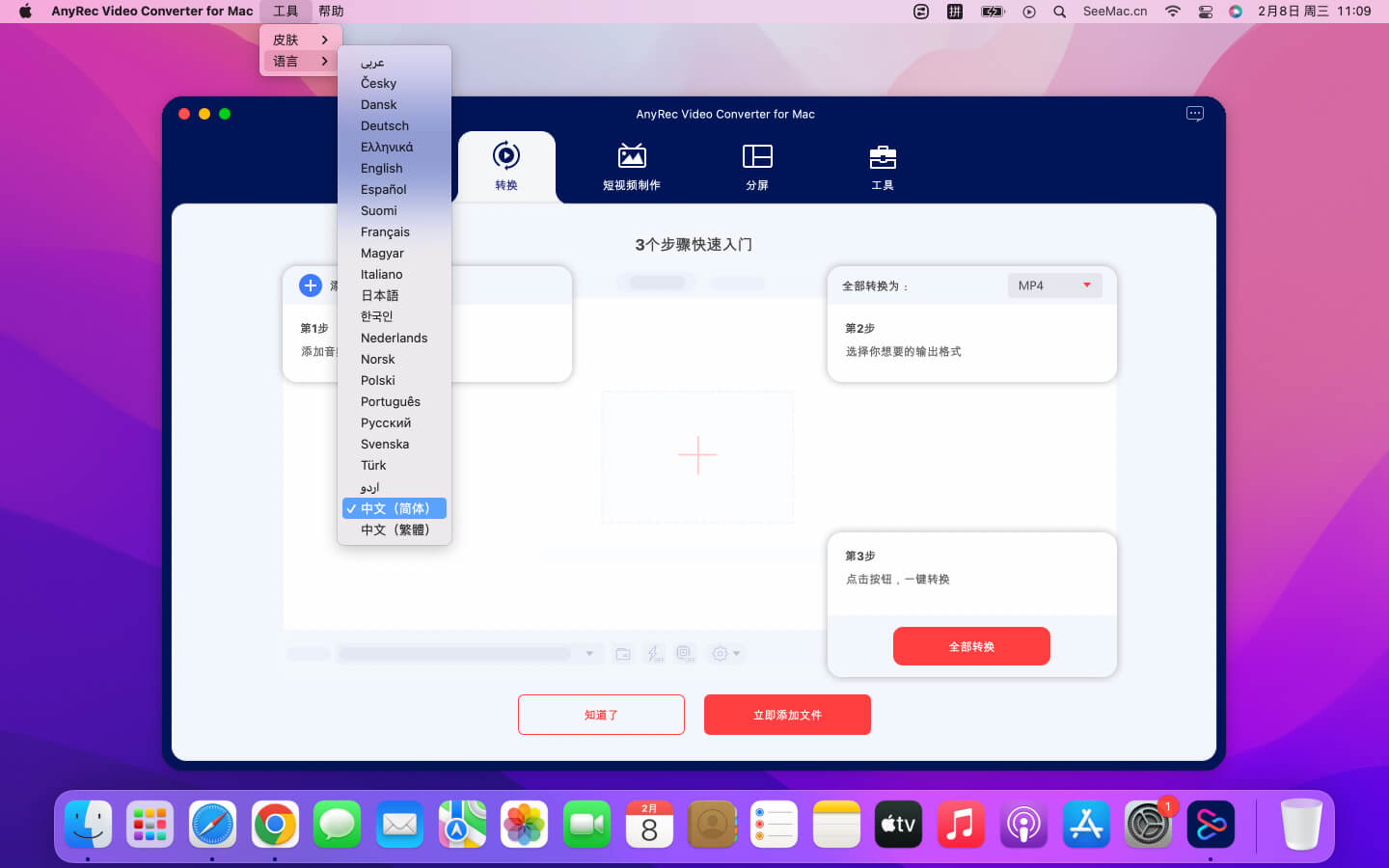Expand the 语言 language submenu
Image resolution: width=1389 pixels, height=868 pixels.
pos(300,61)
